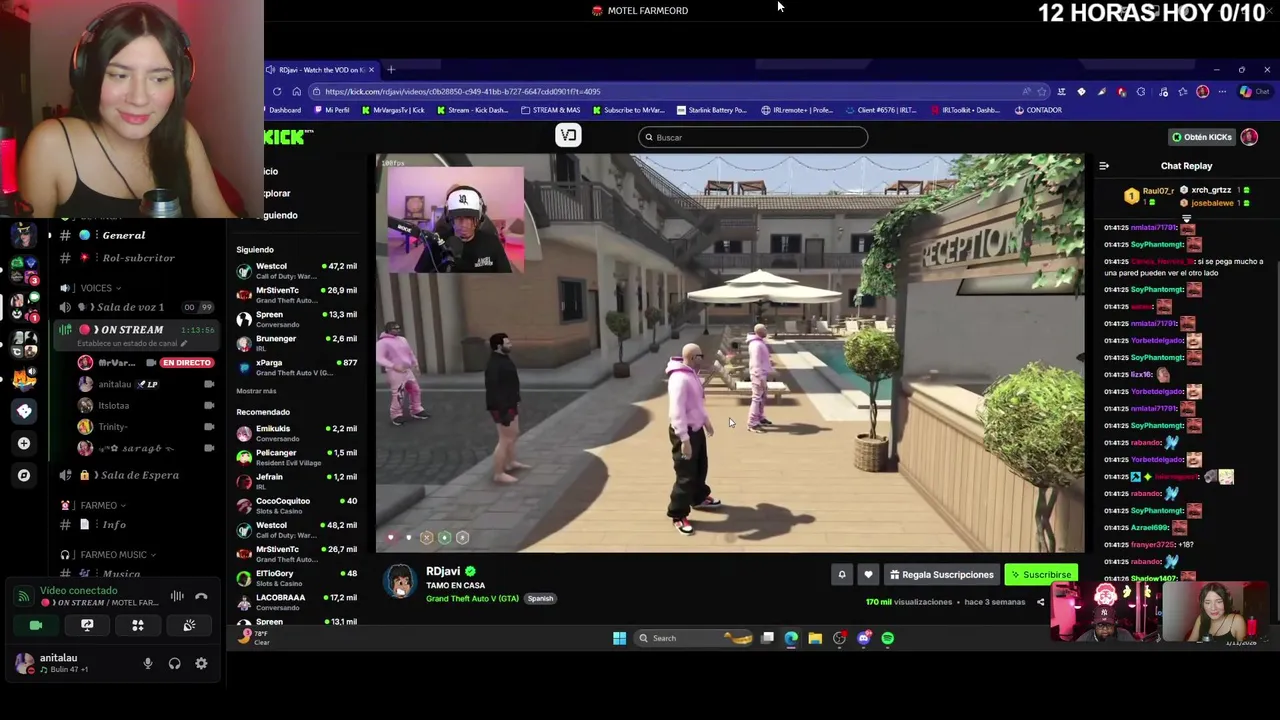The height and width of the screenshot is (720, 1280).
Task: Open ElTioGory in Recomendado list
Action: (x=297, y=577)
